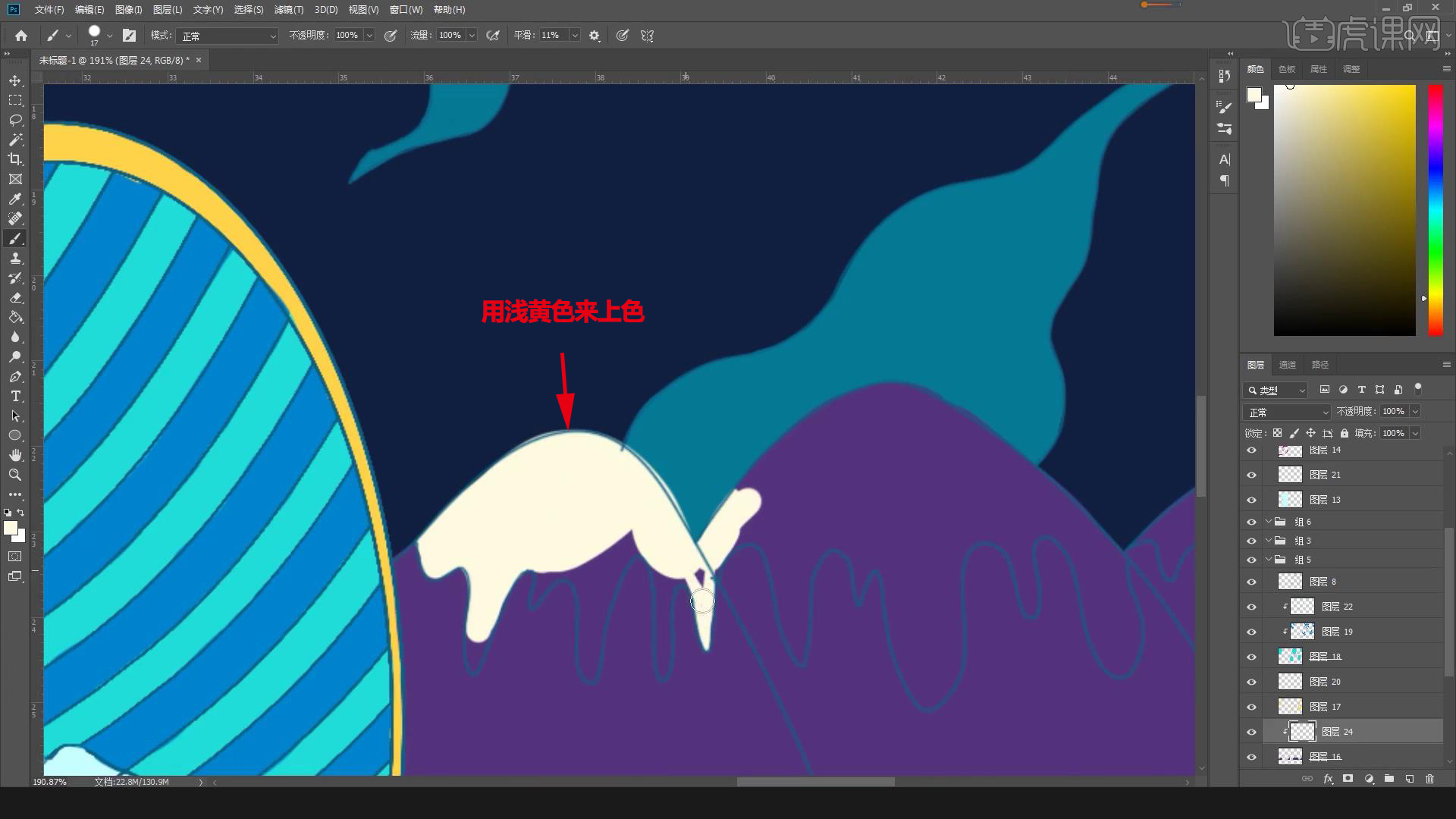Toggle visibility of 组 6
The height and width of the screenshot is (819, 1456).
[1251, 522]
